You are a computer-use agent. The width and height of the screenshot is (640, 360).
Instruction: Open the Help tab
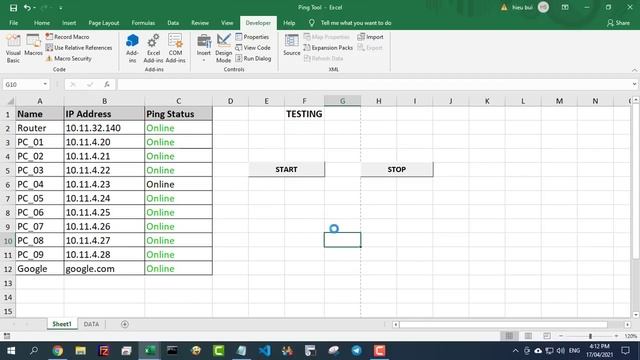[x=289, y=23]
